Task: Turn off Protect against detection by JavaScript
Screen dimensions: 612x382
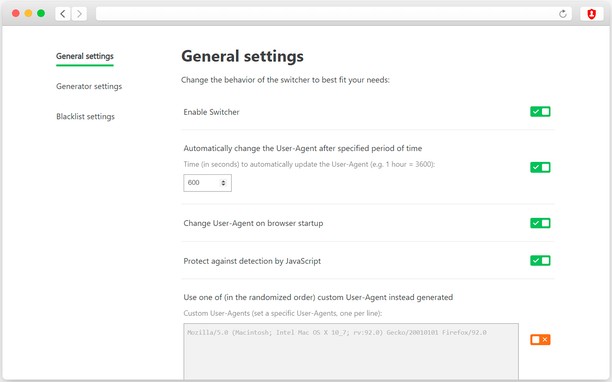Action: [540, 261]
